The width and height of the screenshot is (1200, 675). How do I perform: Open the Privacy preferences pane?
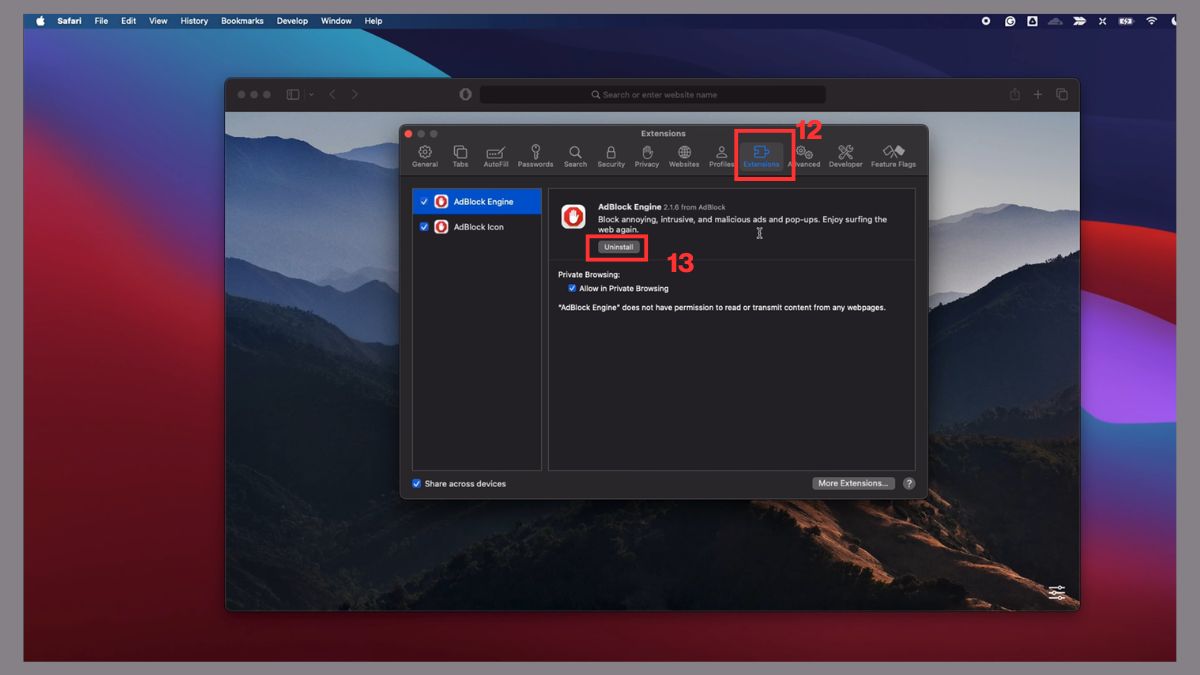[647, 156]
